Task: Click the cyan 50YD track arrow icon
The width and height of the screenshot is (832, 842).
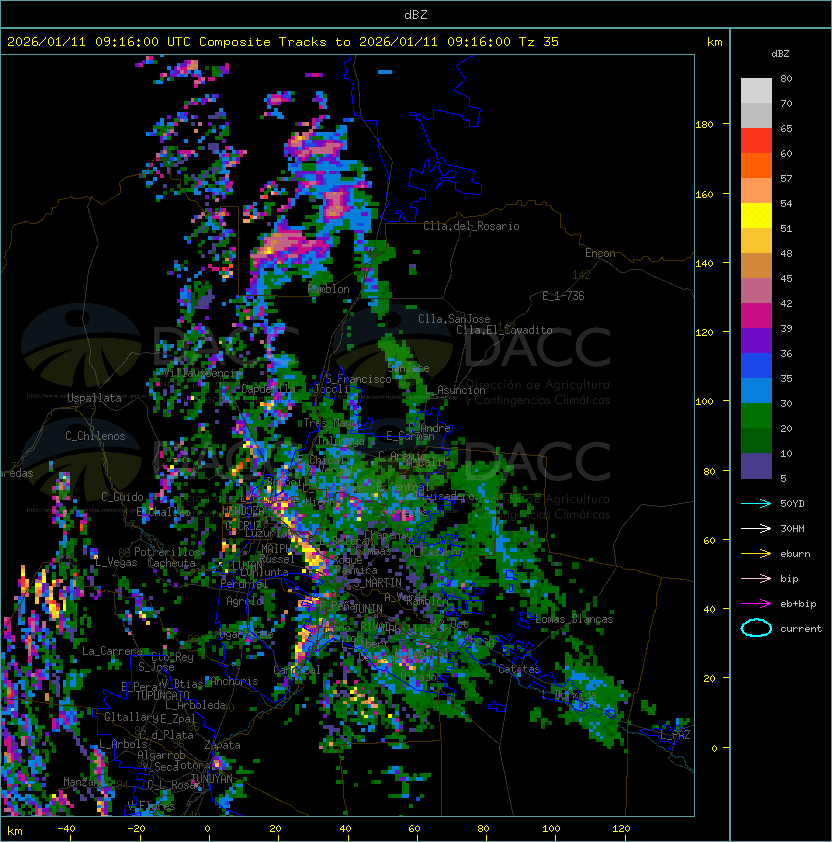Action: (x=756, y=504)
